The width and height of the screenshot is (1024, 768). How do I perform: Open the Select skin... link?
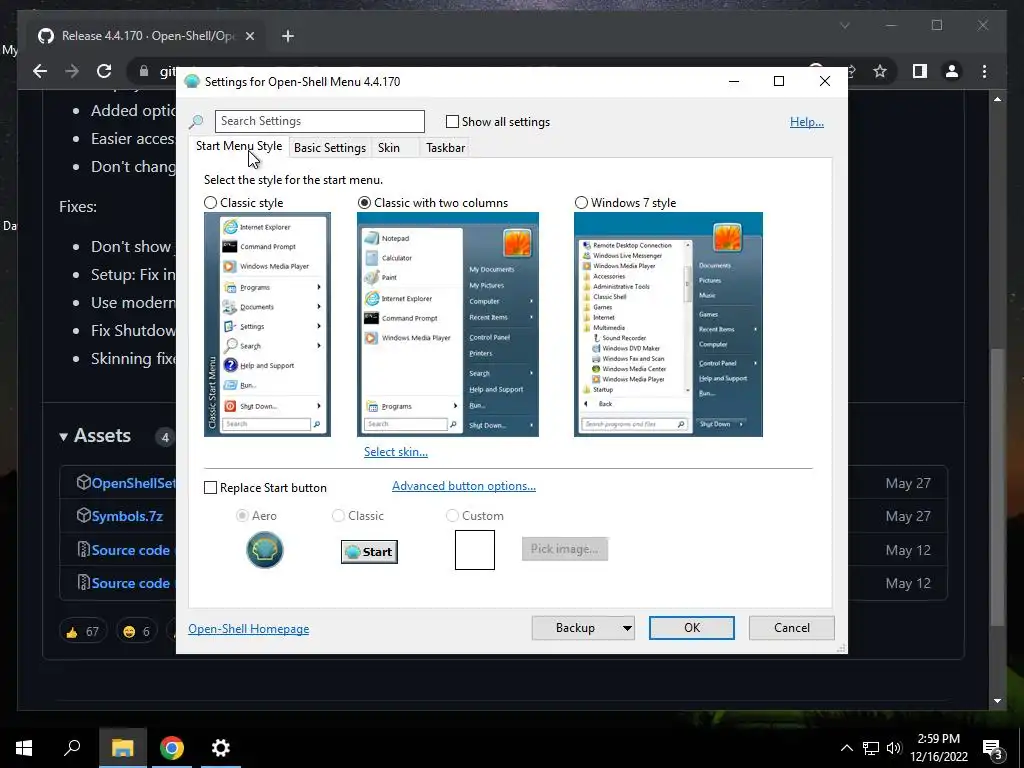[x=396, y=452]
